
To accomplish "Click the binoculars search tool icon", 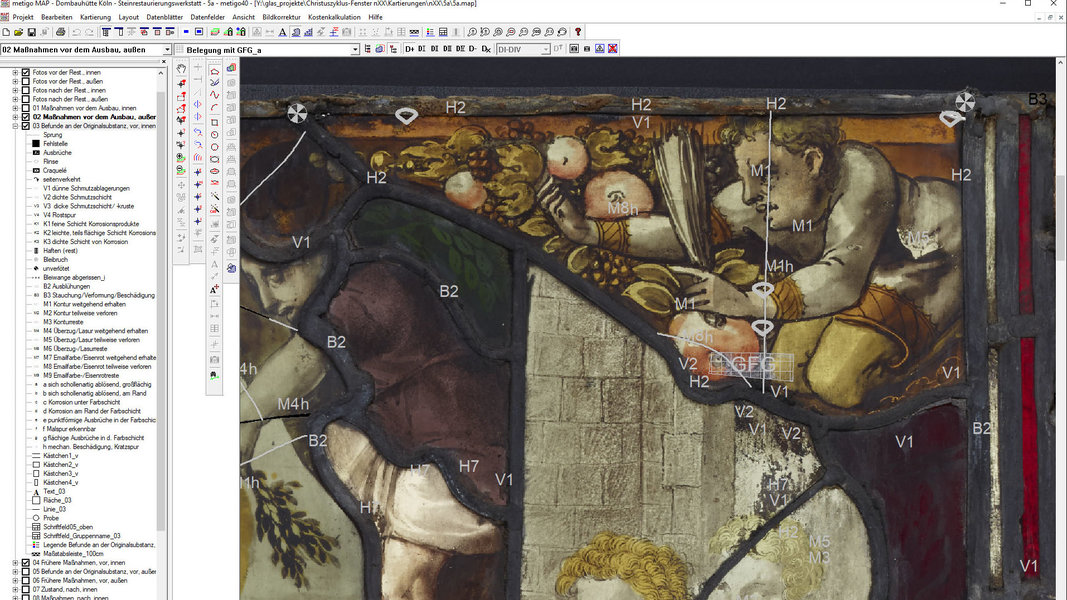I will pos(214,375).
